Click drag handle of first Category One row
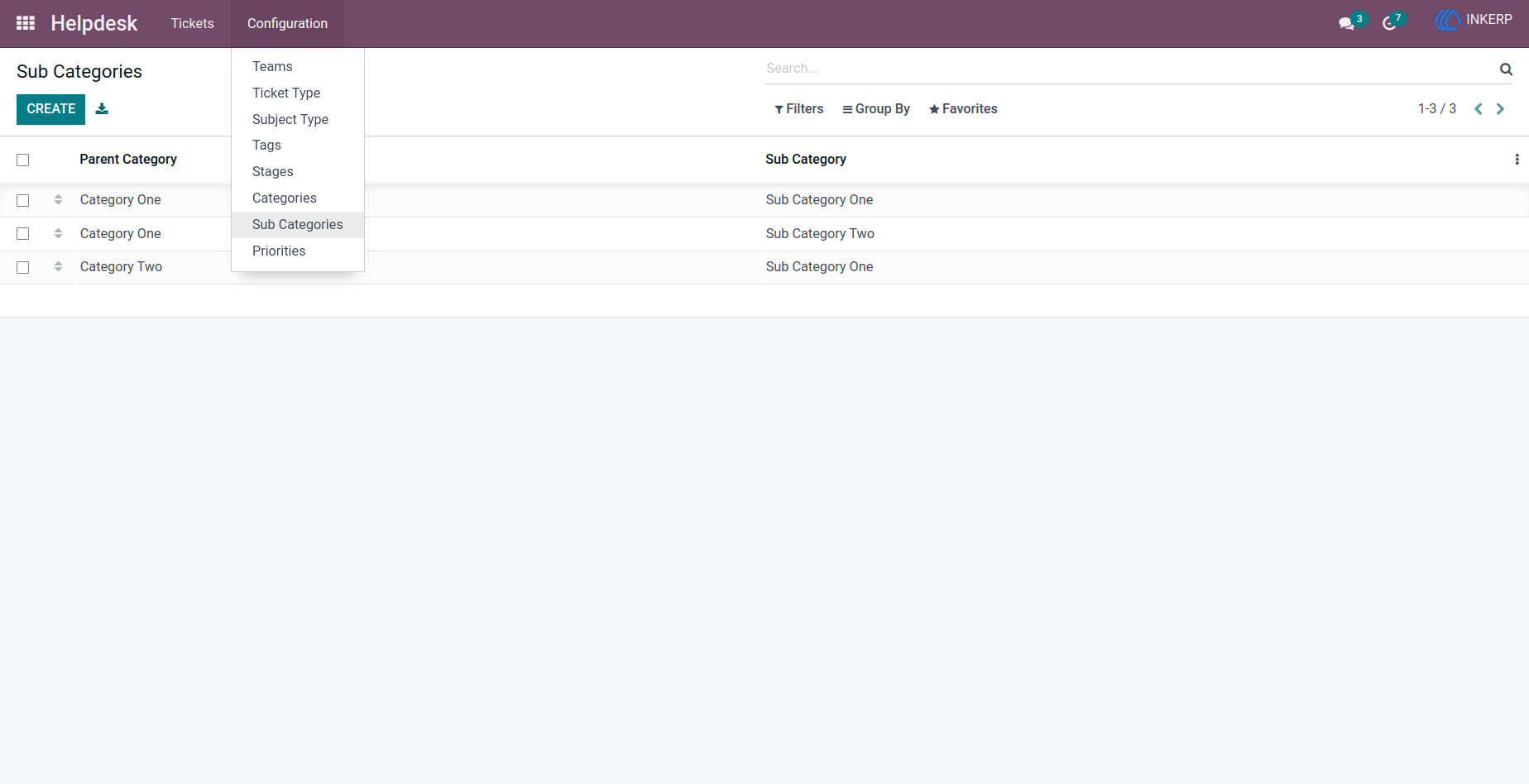Viewport: 1529px width, 784px height. (x=58, y=200)
